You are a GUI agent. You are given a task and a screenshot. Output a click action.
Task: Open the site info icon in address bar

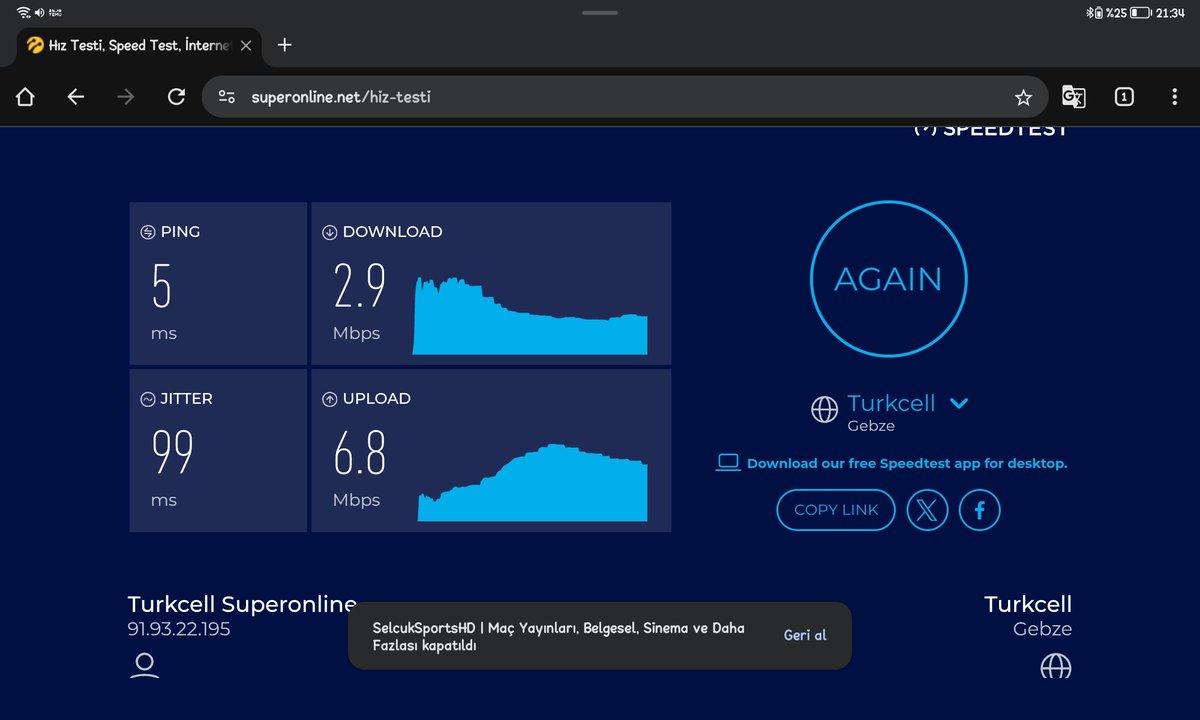pyautogui.click(x=227, y=97)
